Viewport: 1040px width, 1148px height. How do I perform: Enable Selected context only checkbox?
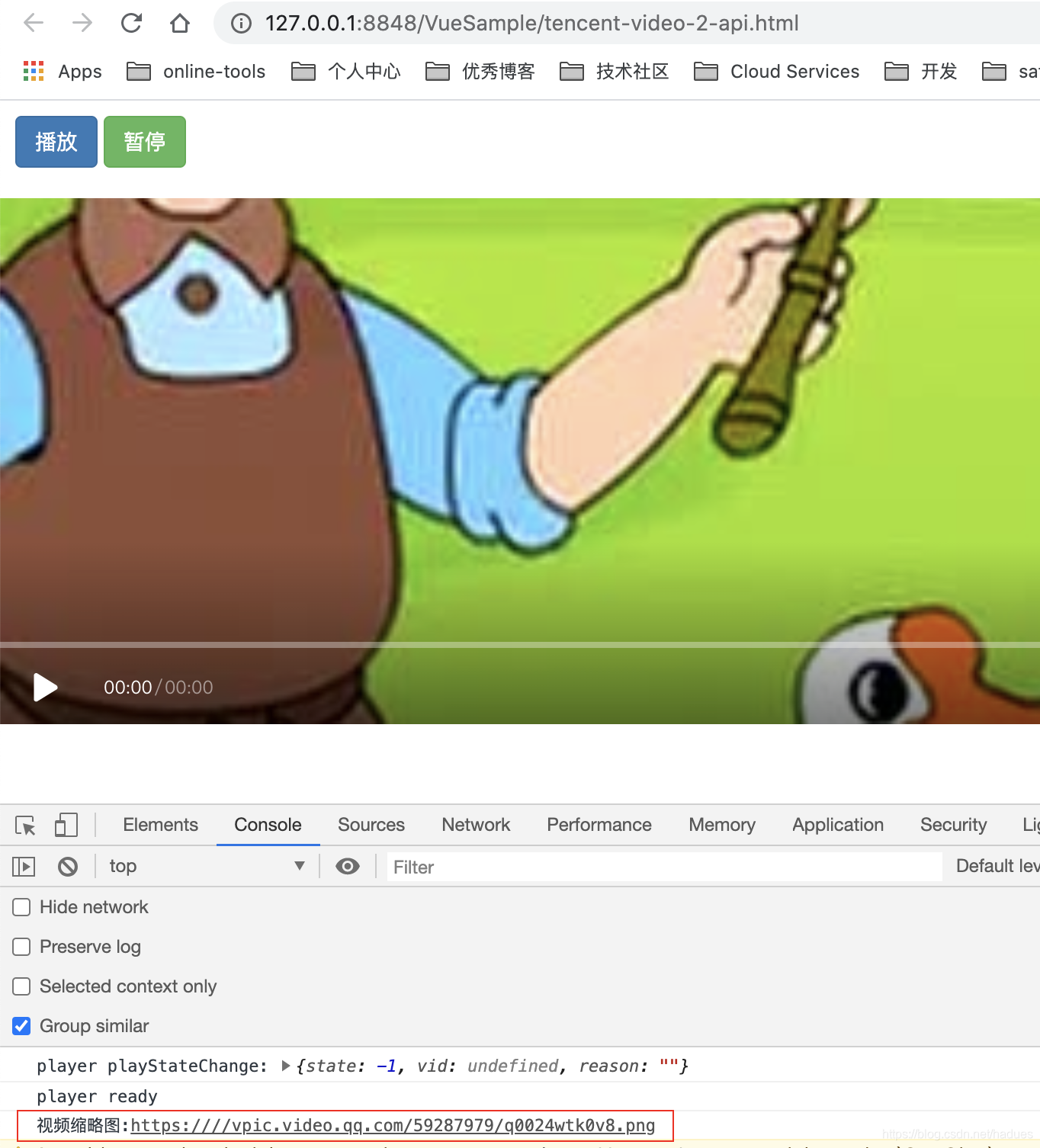coord(21,986)
